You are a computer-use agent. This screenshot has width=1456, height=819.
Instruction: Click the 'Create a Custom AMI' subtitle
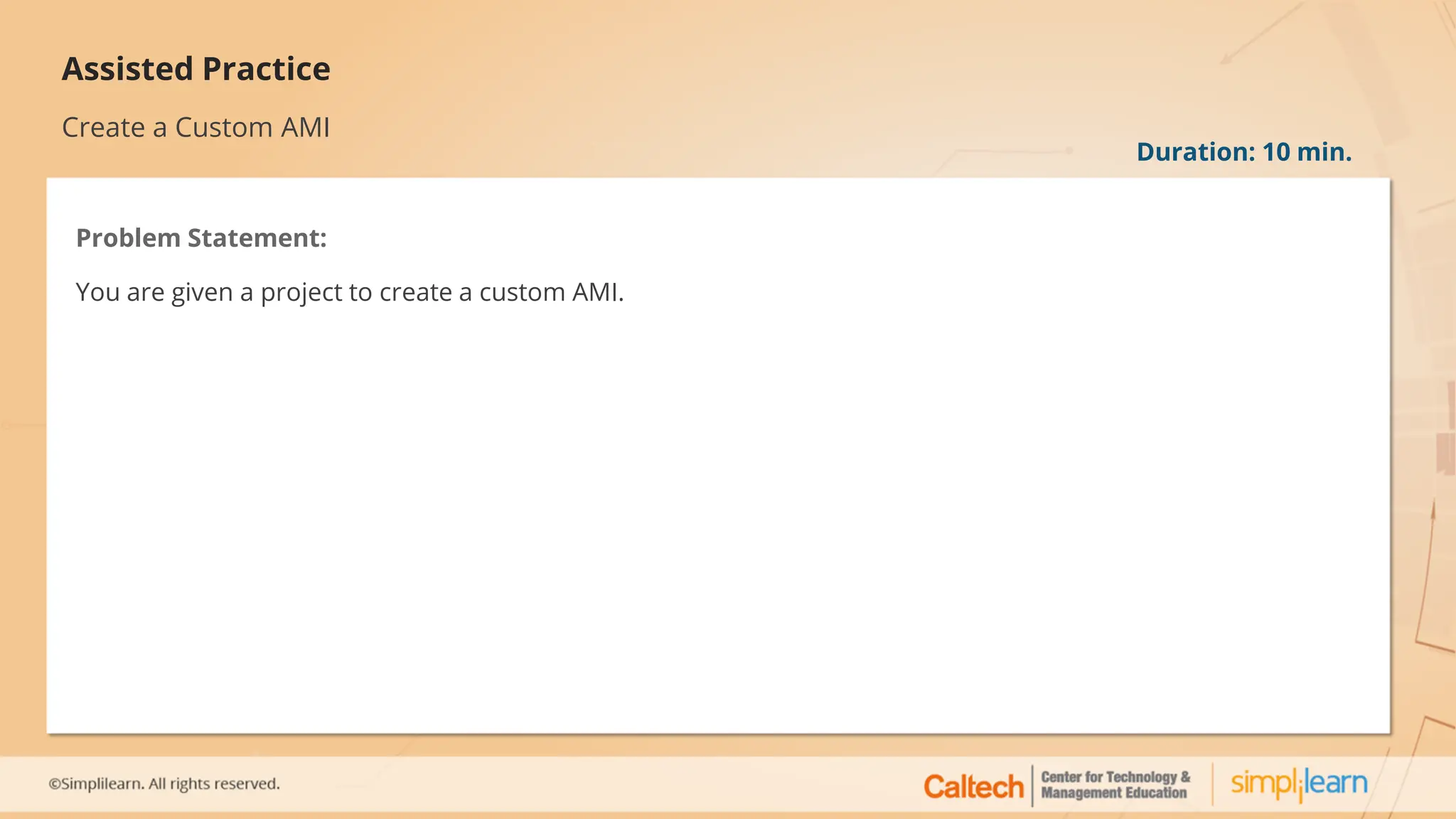(x=196, y=127)
